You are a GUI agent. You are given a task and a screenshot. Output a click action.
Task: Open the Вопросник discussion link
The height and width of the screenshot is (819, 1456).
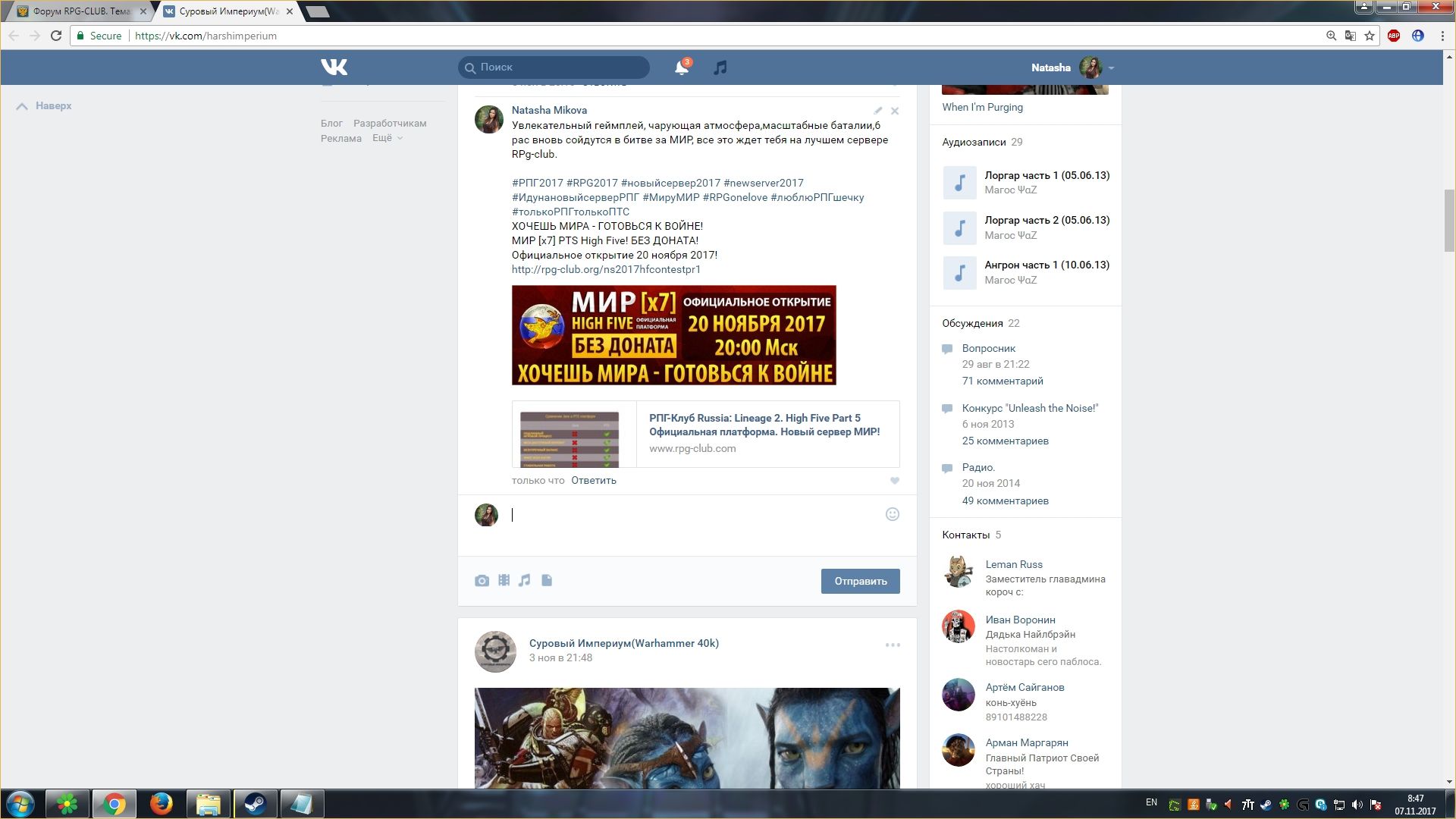coord(988,348)
